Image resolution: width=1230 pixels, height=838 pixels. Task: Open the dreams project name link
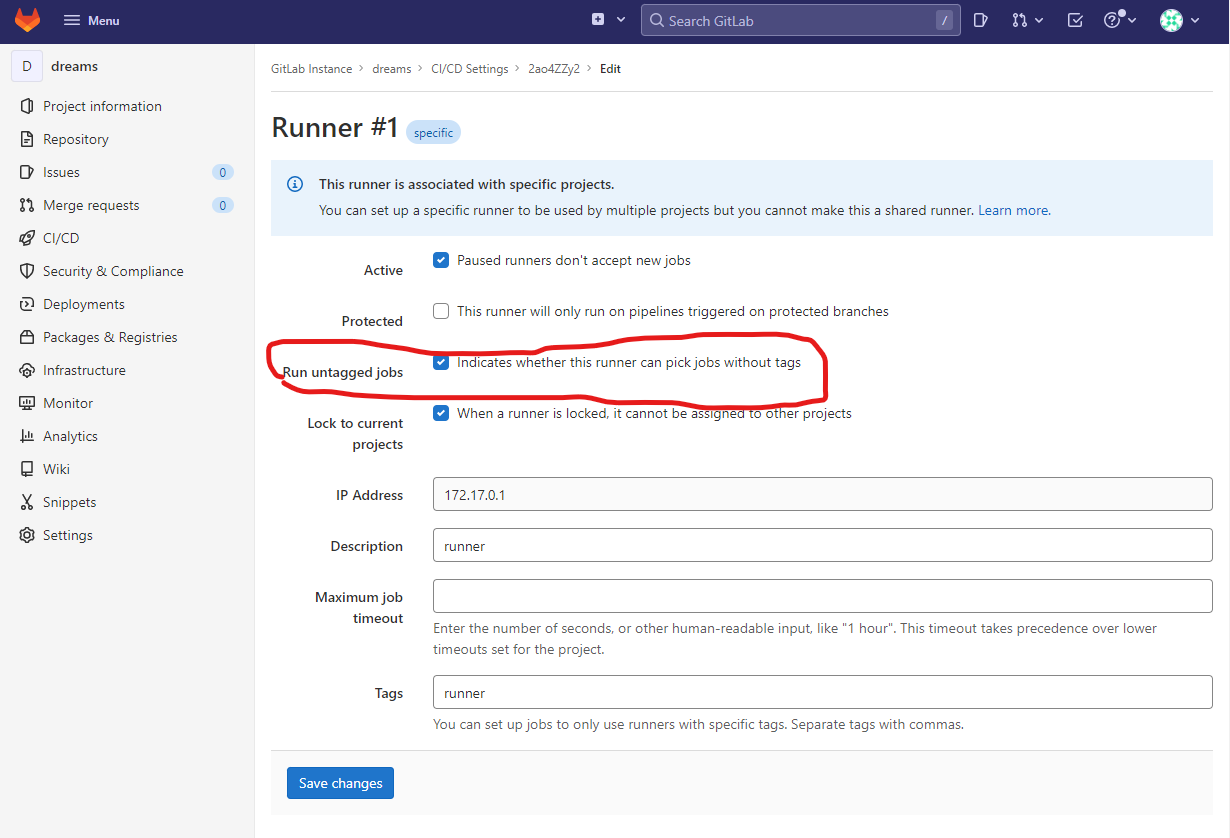[75, 66]
